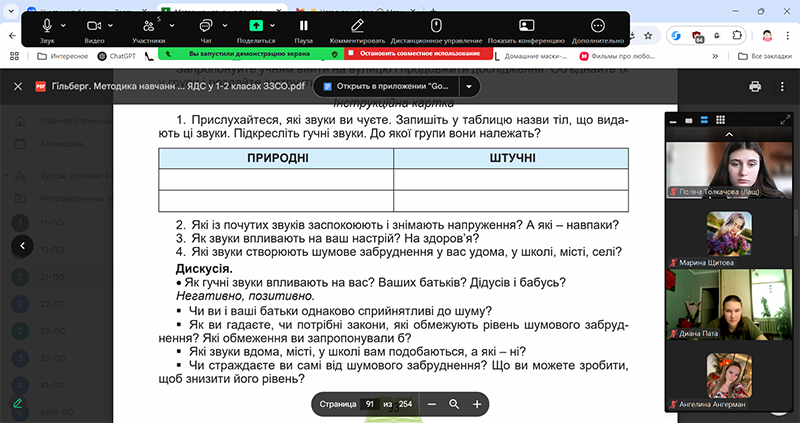Click the green screen sharing status bar
This screenshot has width=800, height=423.
pos(251,53)
